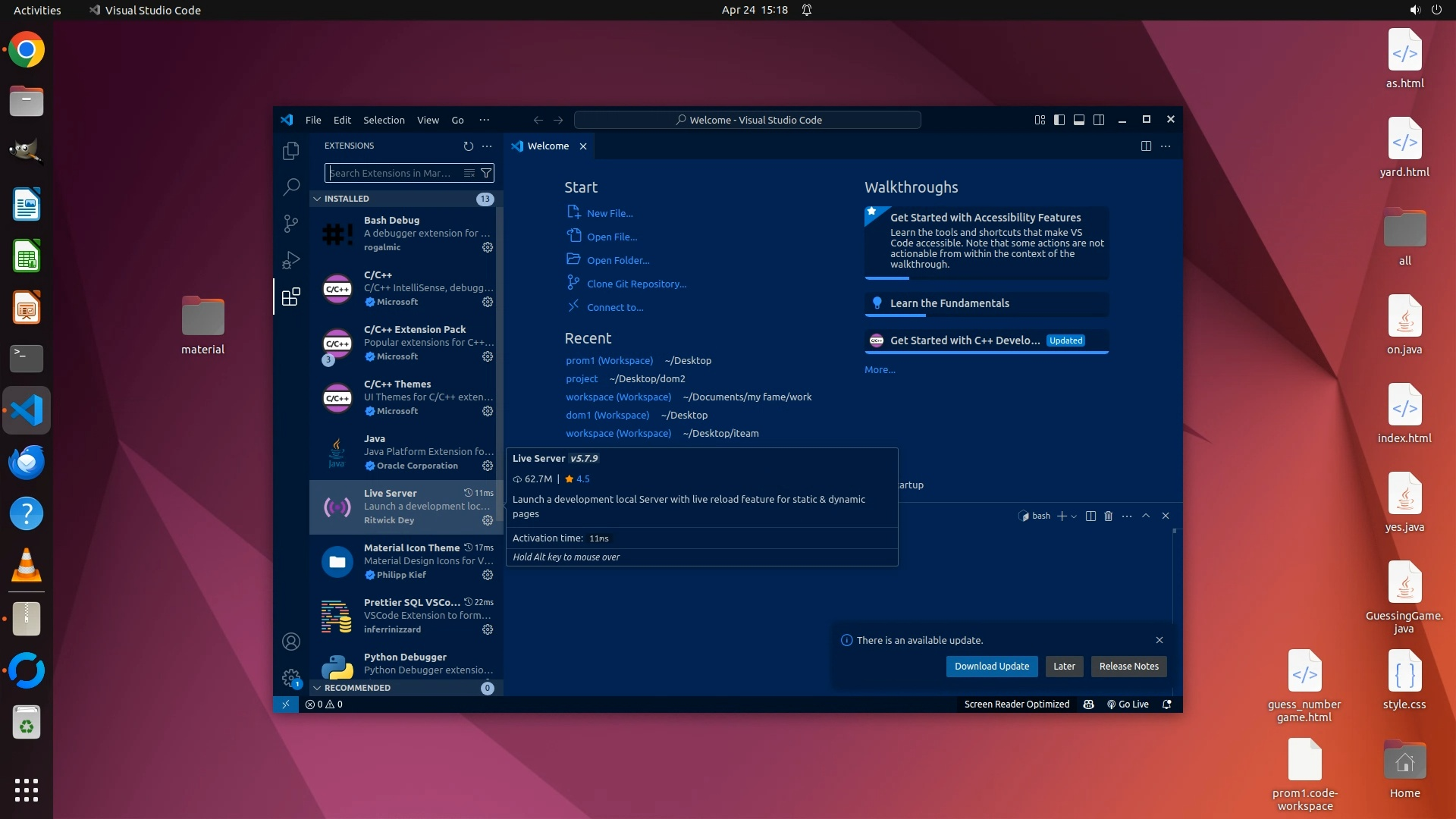Click the Search Extensions in Marketplace field

(391, 173)
